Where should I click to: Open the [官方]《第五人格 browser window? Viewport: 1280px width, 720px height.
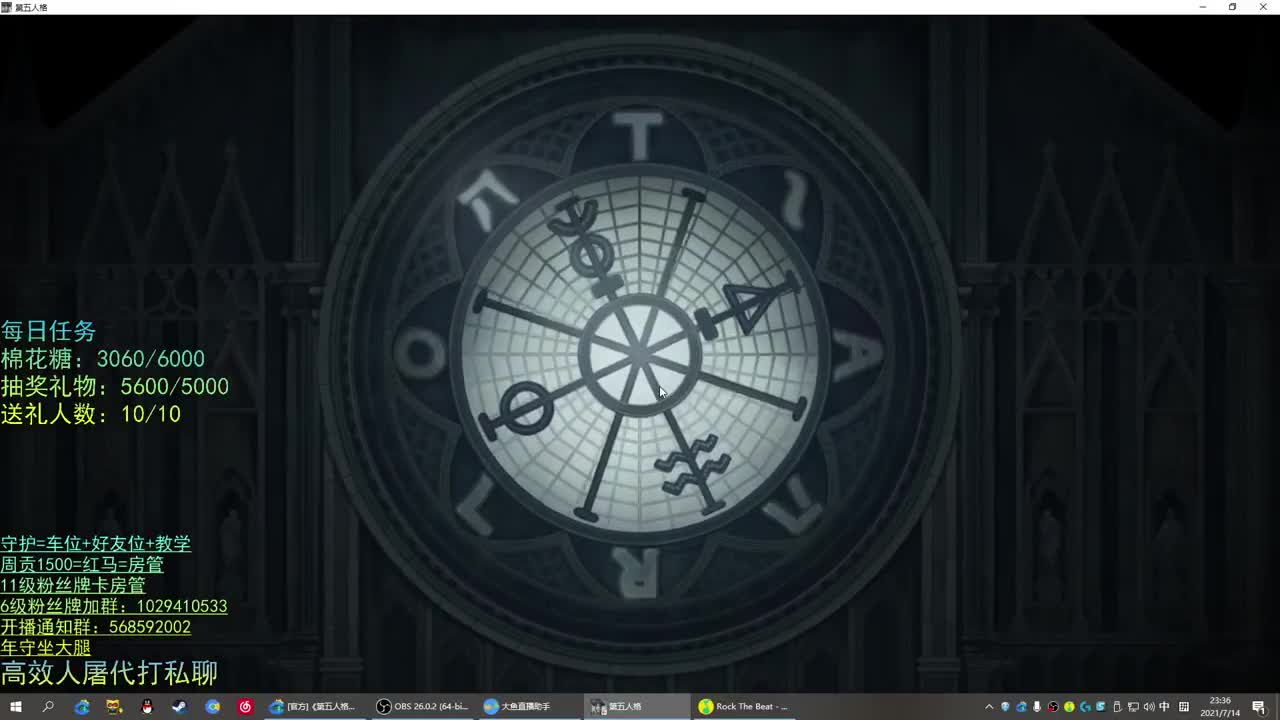[314, 707]
